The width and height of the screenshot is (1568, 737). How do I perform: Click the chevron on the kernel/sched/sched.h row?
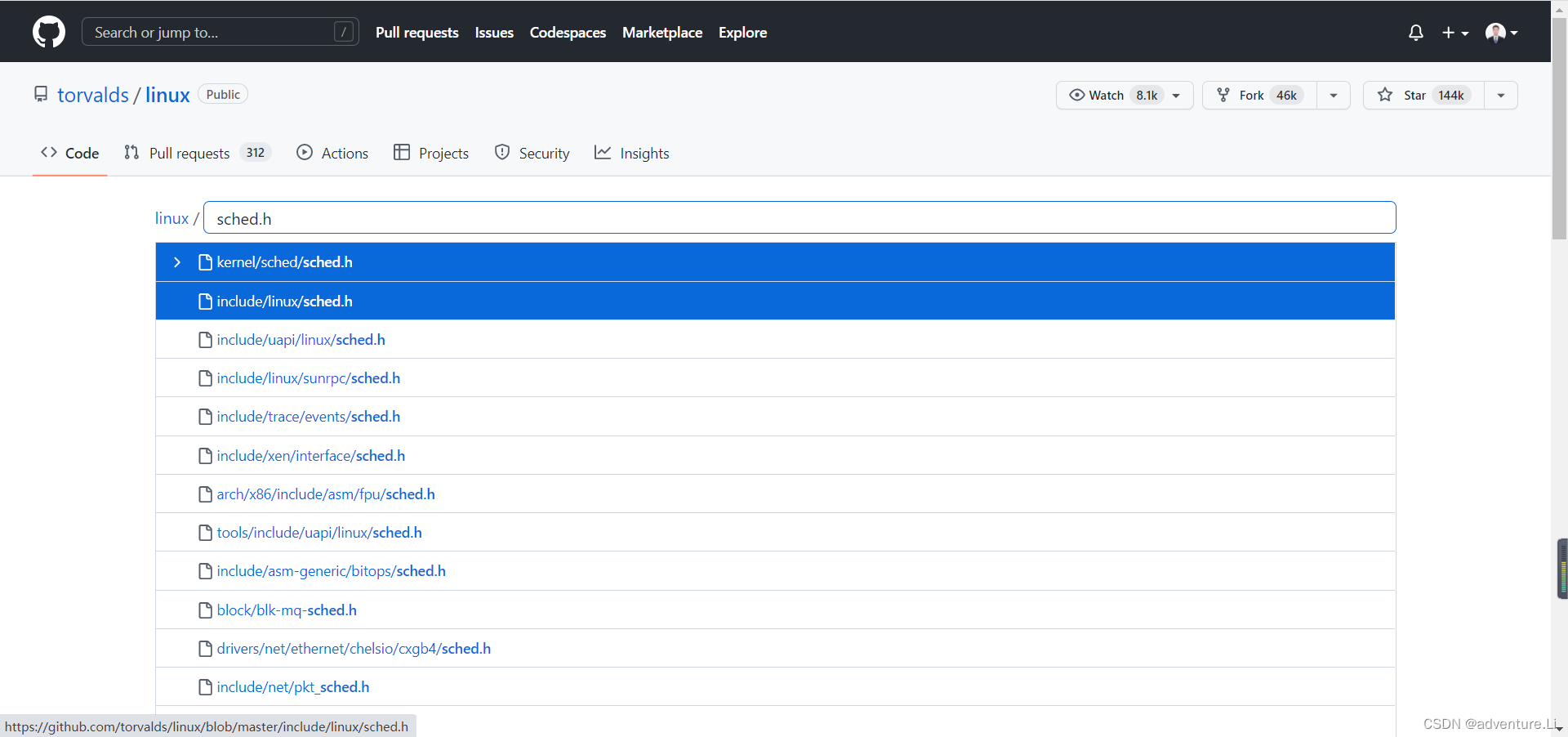coord(177,262)
